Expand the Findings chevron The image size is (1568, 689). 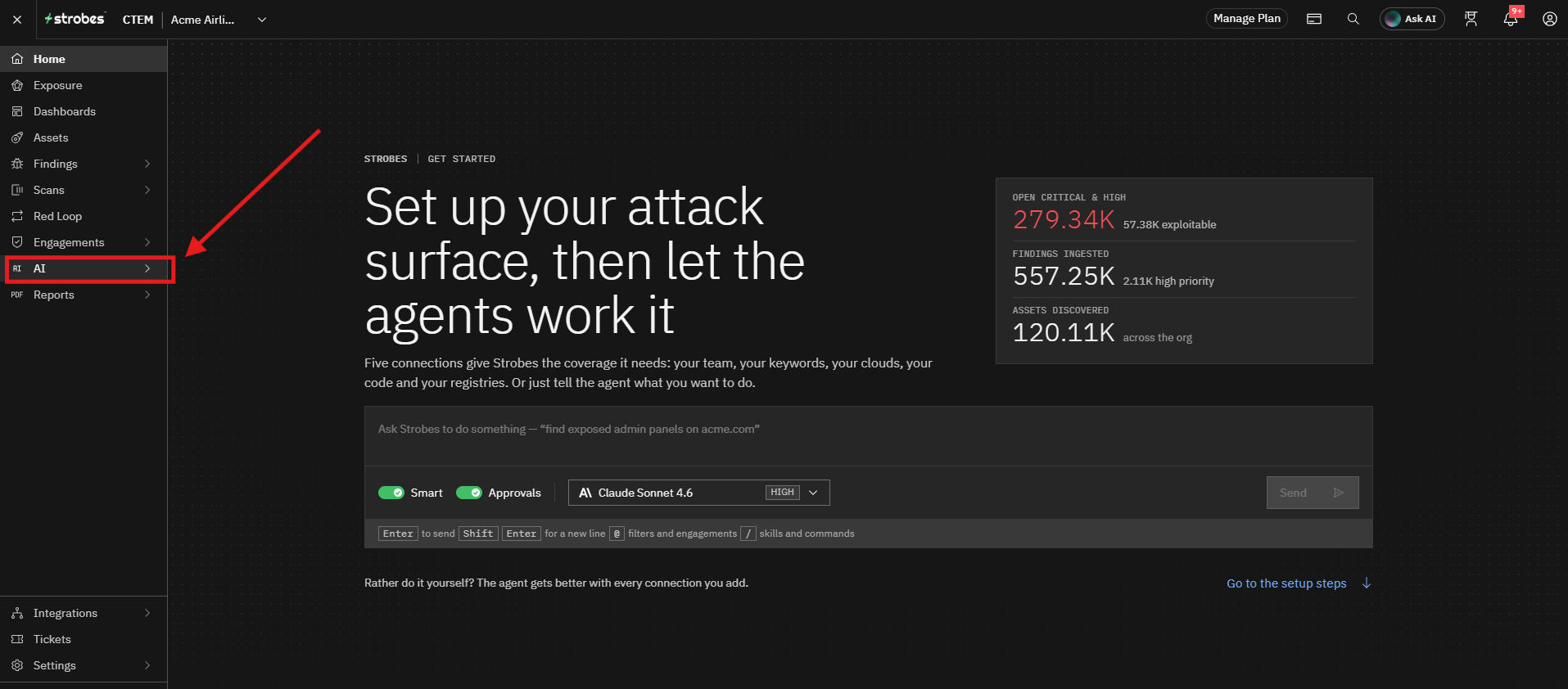tap(147, 164)
